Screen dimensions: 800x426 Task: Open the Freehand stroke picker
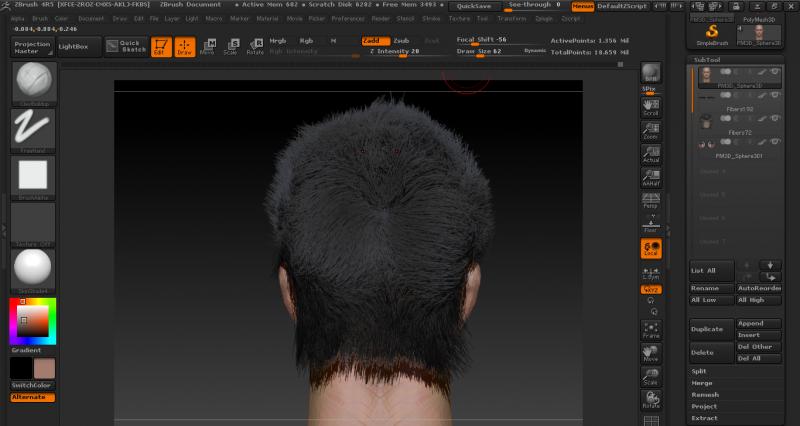click(34, 130)
